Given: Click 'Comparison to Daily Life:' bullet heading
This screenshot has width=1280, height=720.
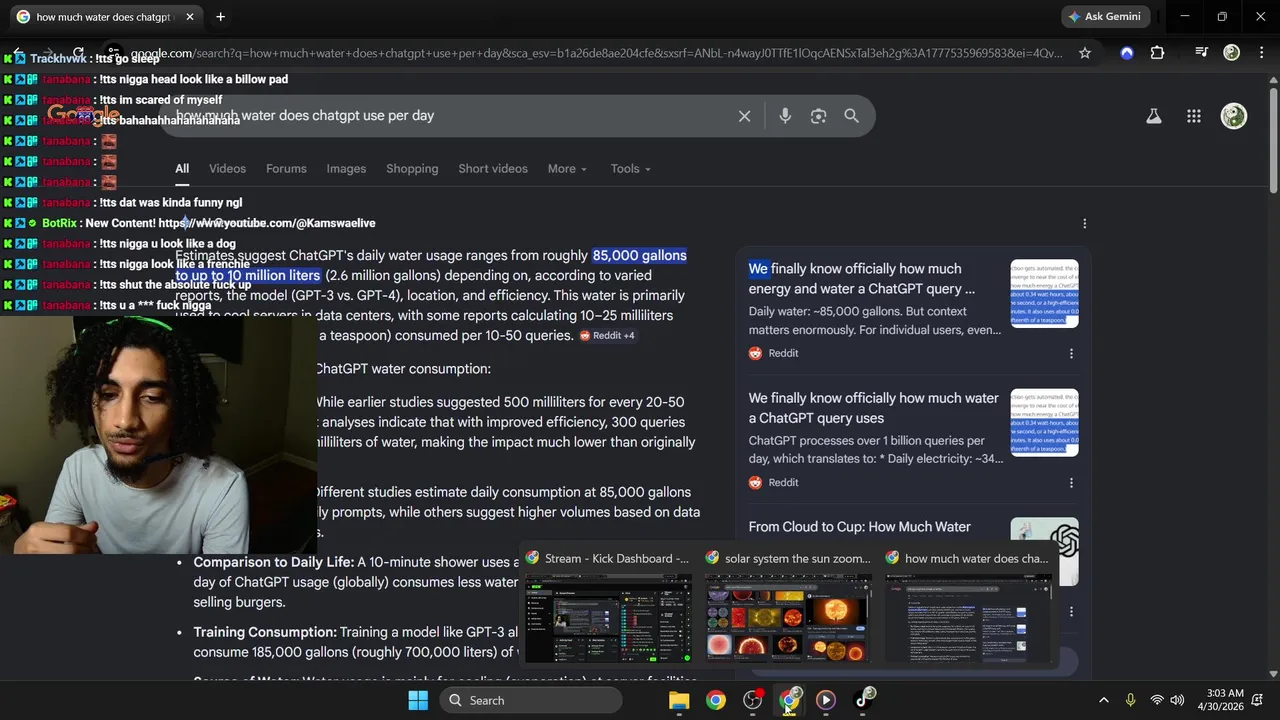Looking at the screenshot, I should coord(273,562).
